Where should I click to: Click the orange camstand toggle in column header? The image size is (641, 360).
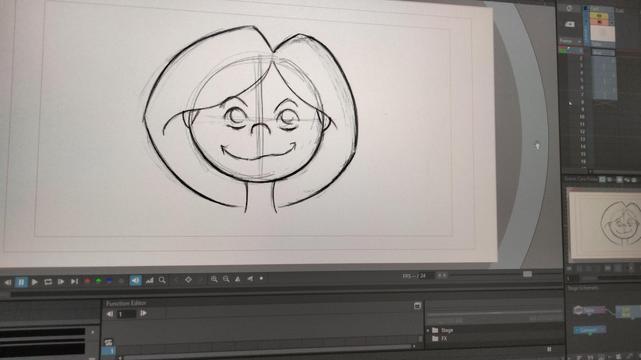pos(599,21)
